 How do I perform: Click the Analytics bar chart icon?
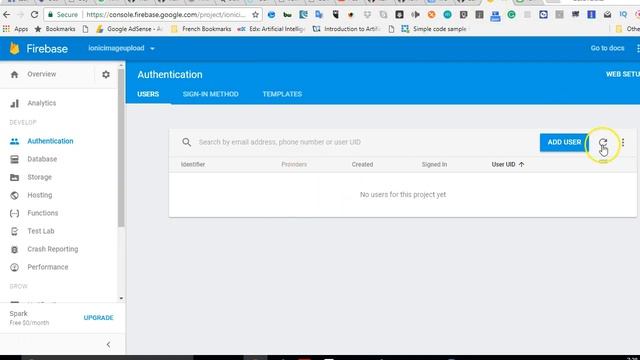[15, 103]
